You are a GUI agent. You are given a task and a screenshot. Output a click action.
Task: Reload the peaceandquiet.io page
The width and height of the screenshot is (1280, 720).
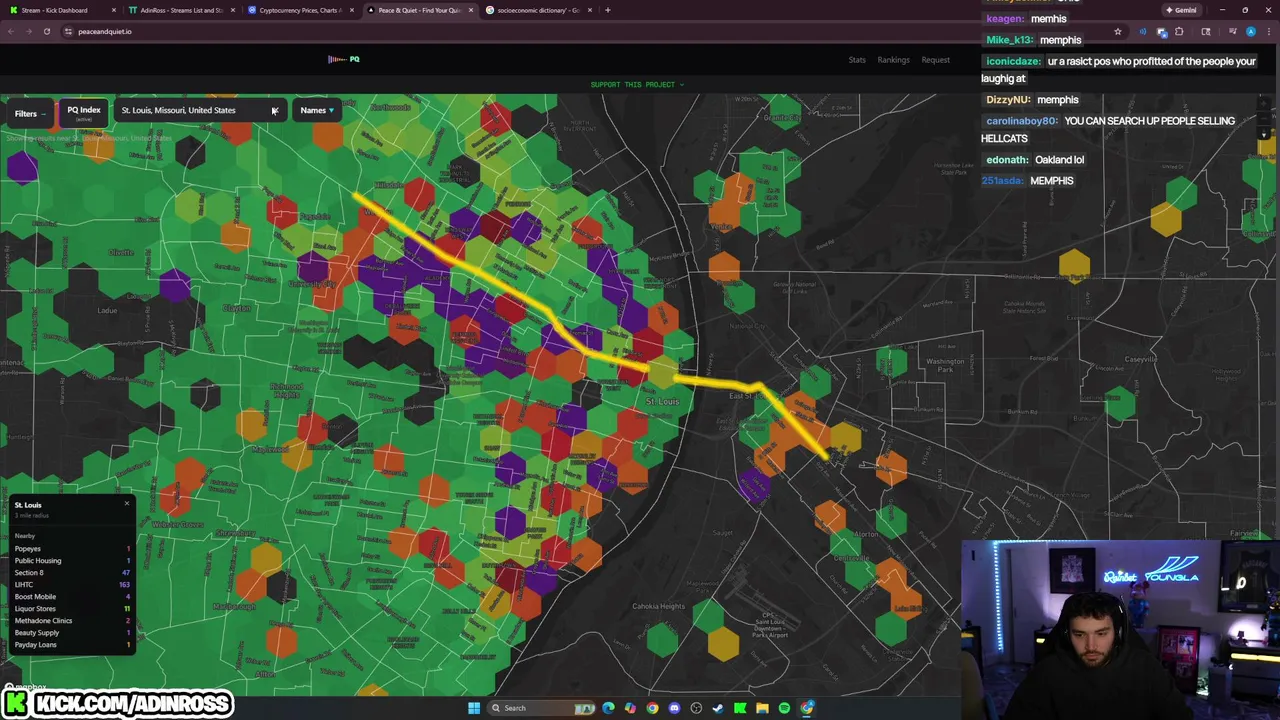[46, 31]
